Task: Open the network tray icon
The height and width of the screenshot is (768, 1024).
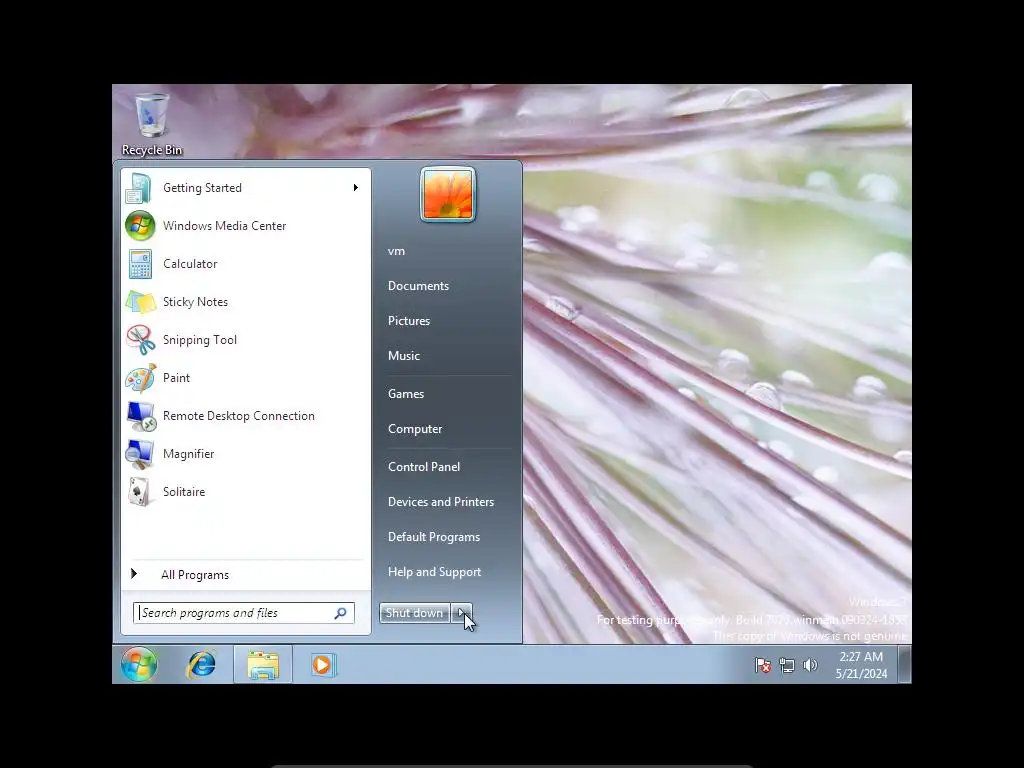Action: [787, 665]
